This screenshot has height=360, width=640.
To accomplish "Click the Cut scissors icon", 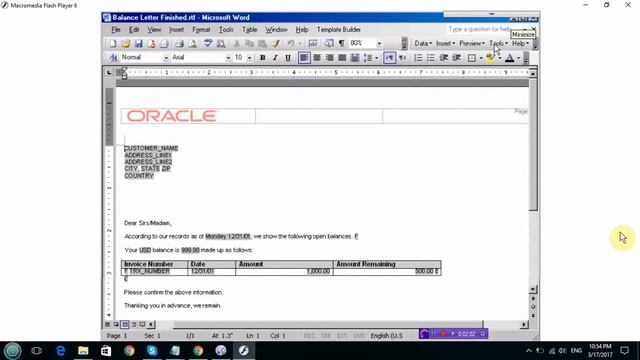I will pos(236,43).
